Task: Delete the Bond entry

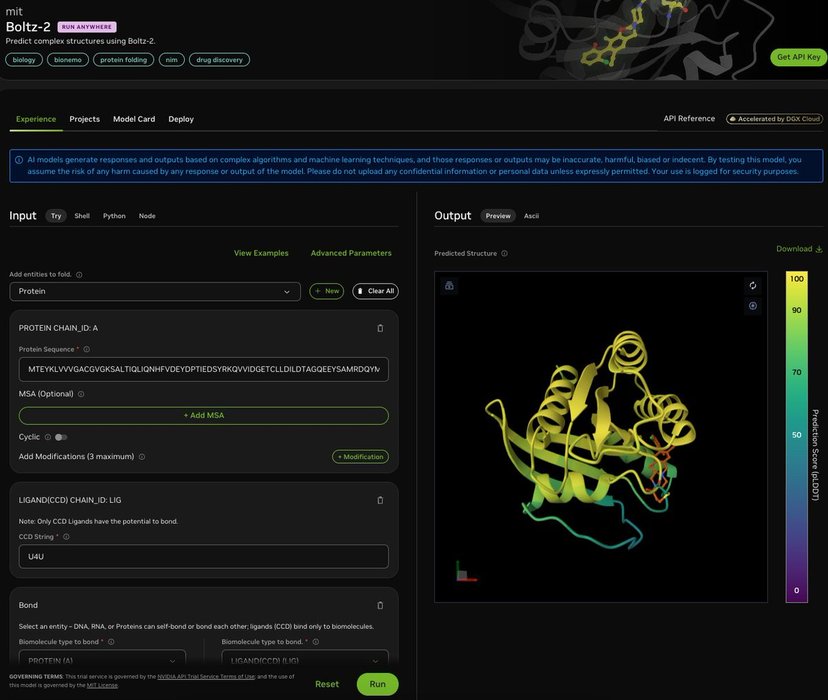Action: tap(380, 606)
